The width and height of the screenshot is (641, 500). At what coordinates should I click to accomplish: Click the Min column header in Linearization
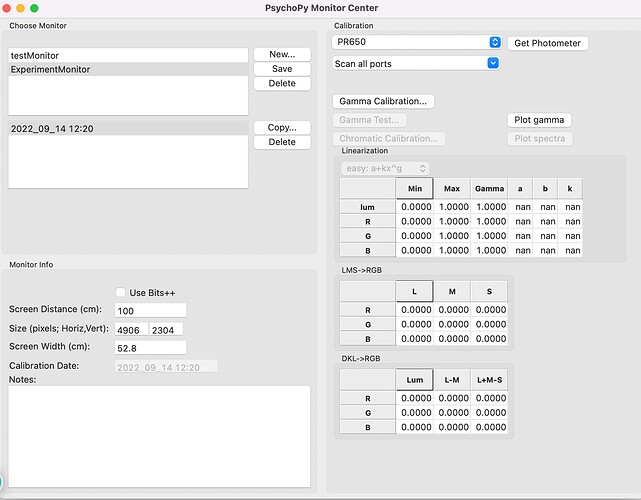(415, 188)
